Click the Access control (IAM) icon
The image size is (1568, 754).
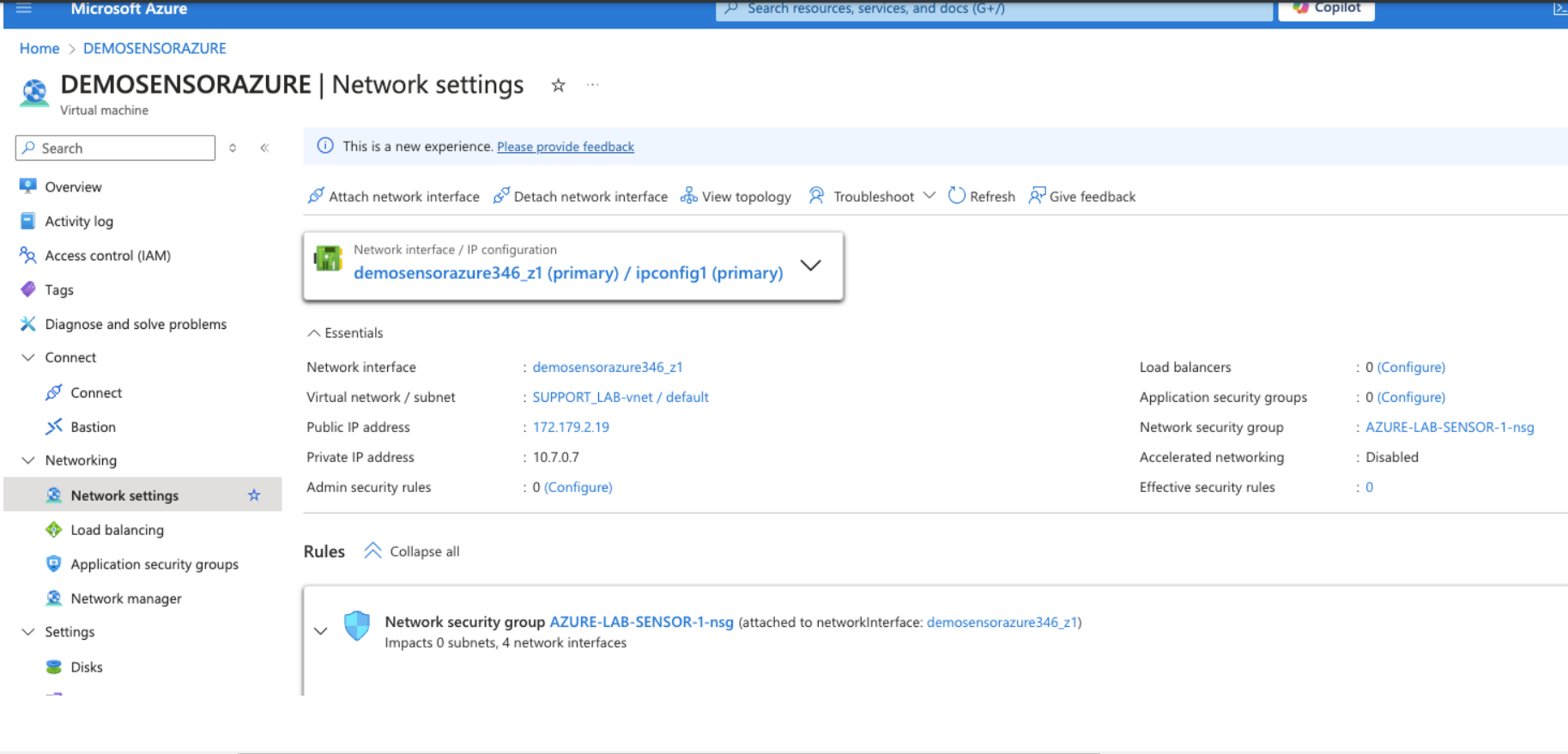tap(28, 255)
